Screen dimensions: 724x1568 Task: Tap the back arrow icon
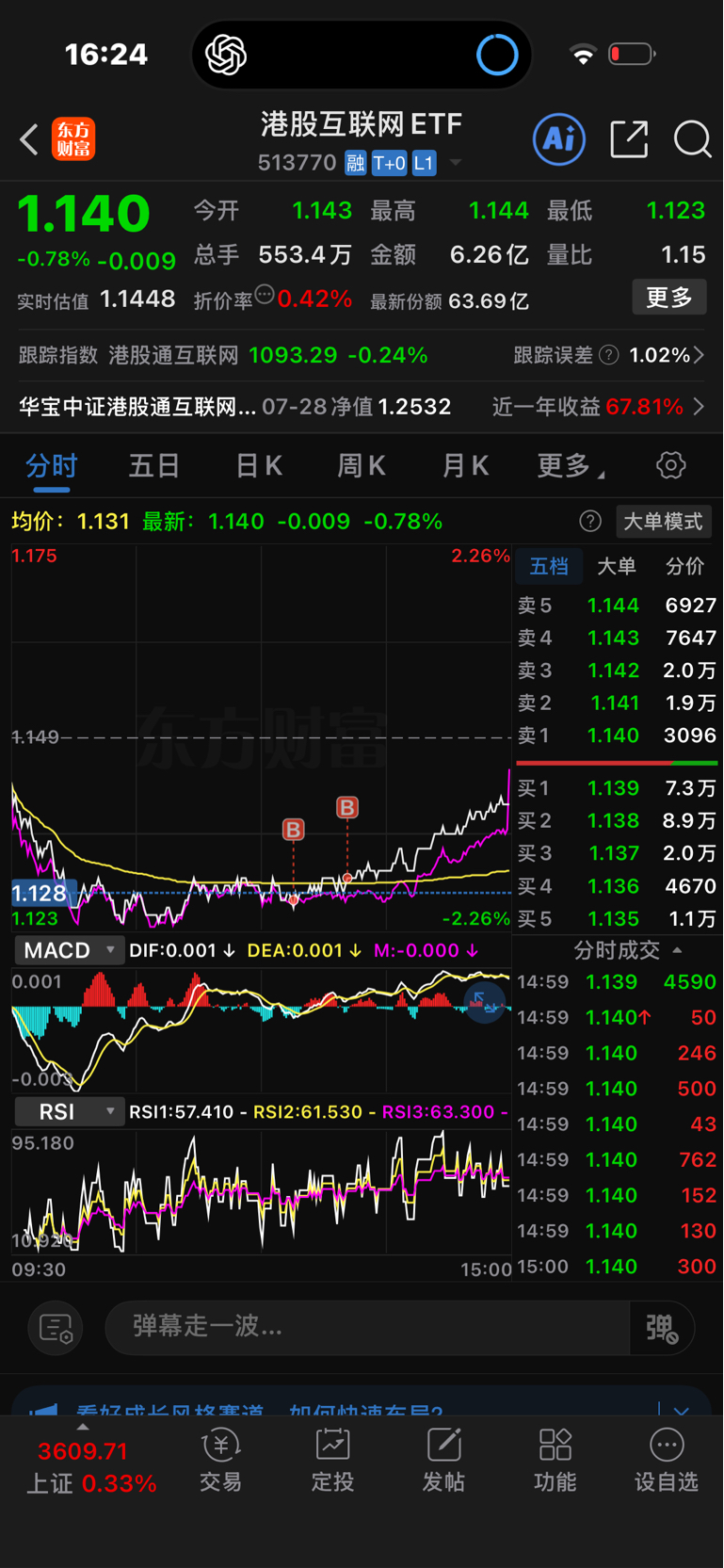pos(29,140)
